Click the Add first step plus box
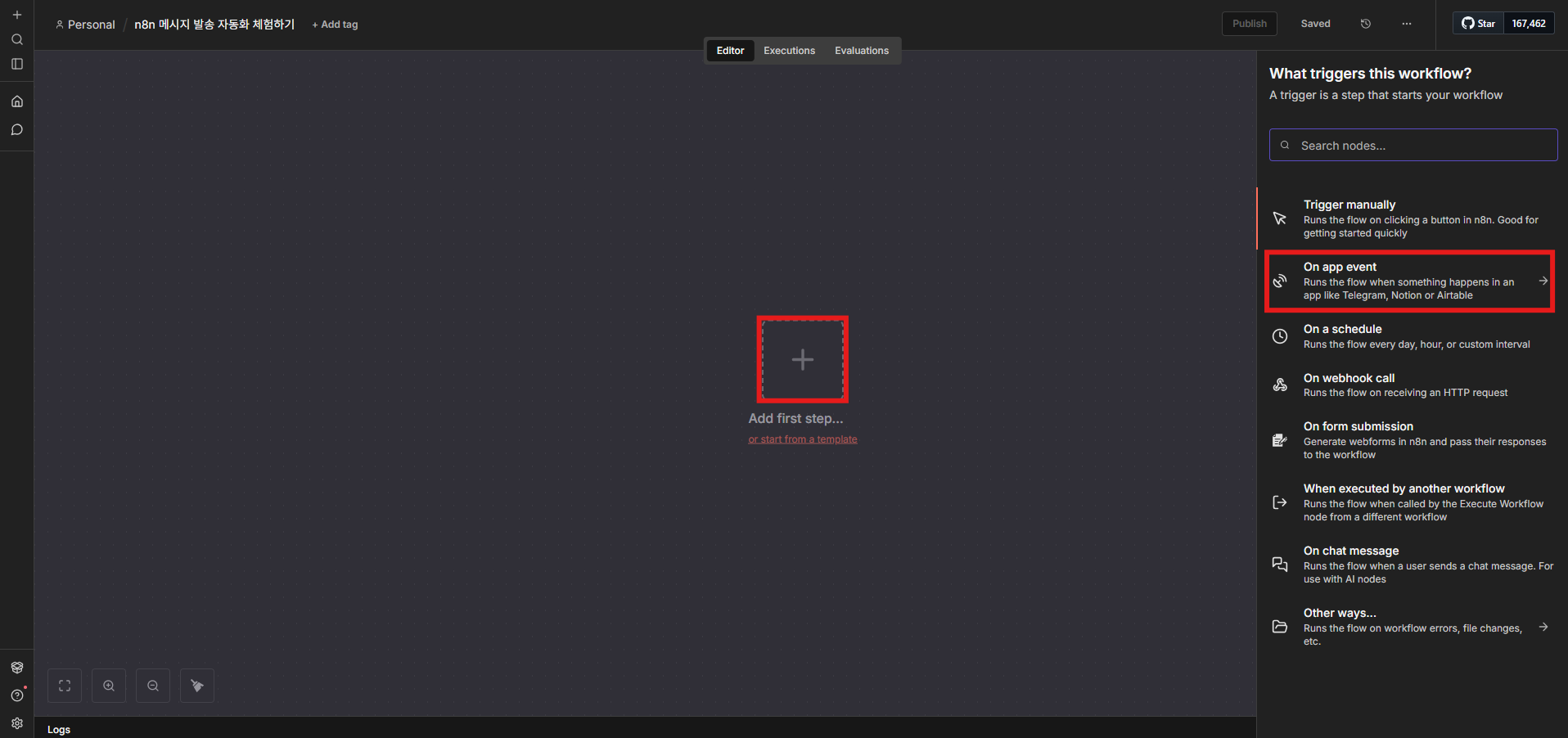The image size is (1568, 738). (802, 360)
